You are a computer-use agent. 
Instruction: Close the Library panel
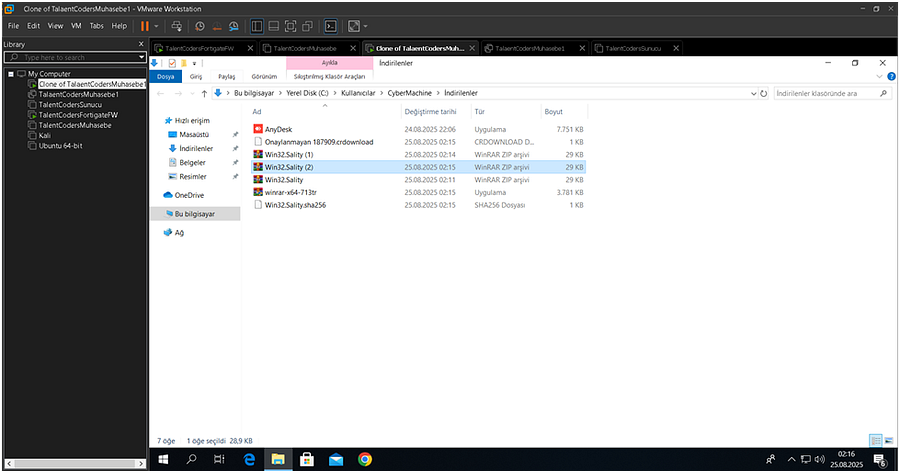pyautogui.click(x=141, y=44)
